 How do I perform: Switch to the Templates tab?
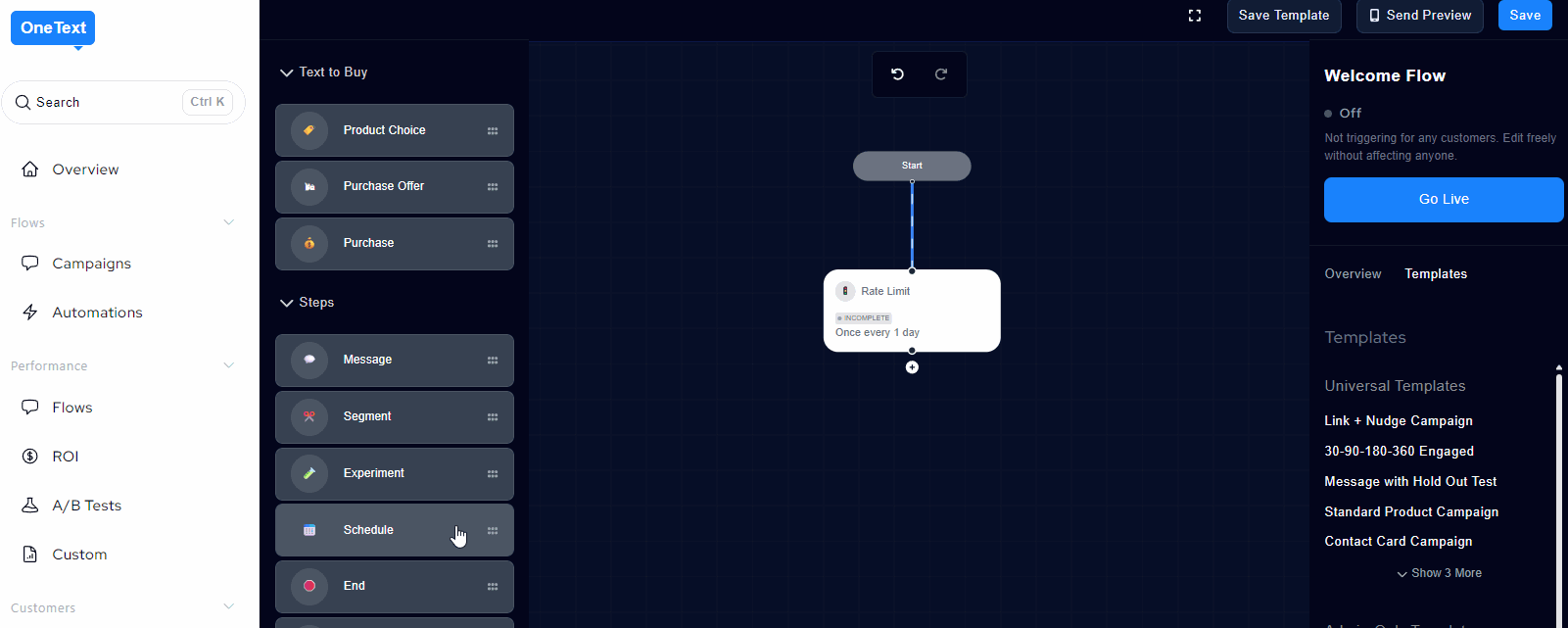point(1436,274)
